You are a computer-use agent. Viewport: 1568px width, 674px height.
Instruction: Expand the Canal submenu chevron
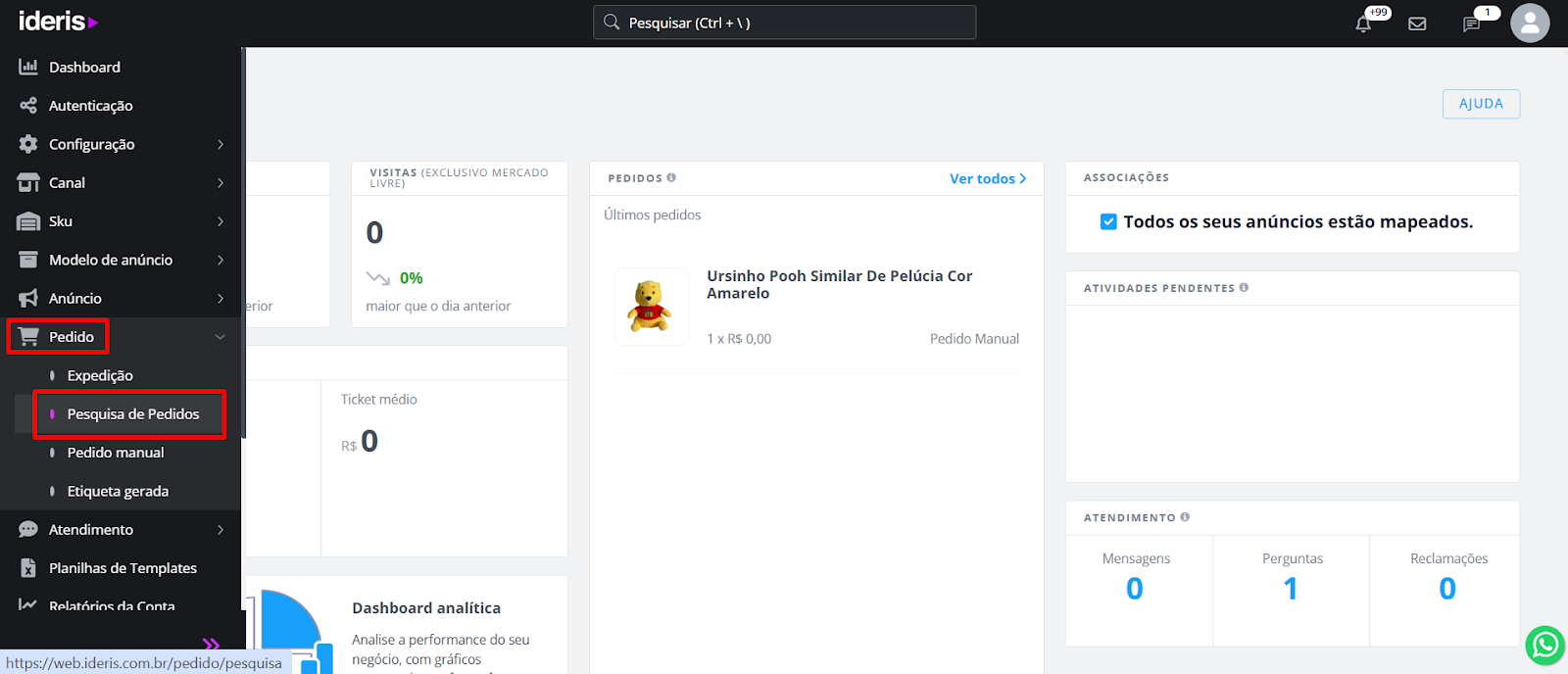[x=220, y=182]
